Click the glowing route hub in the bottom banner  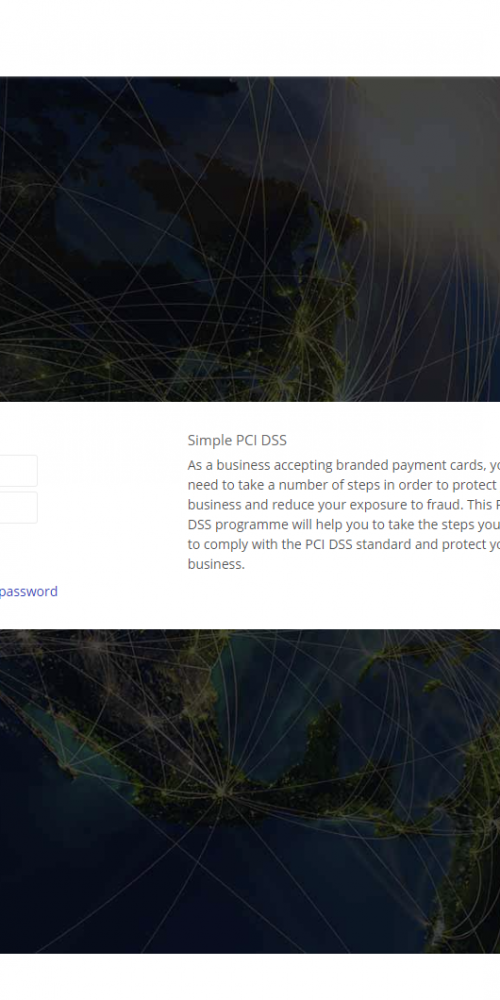(x=221, y=790)
